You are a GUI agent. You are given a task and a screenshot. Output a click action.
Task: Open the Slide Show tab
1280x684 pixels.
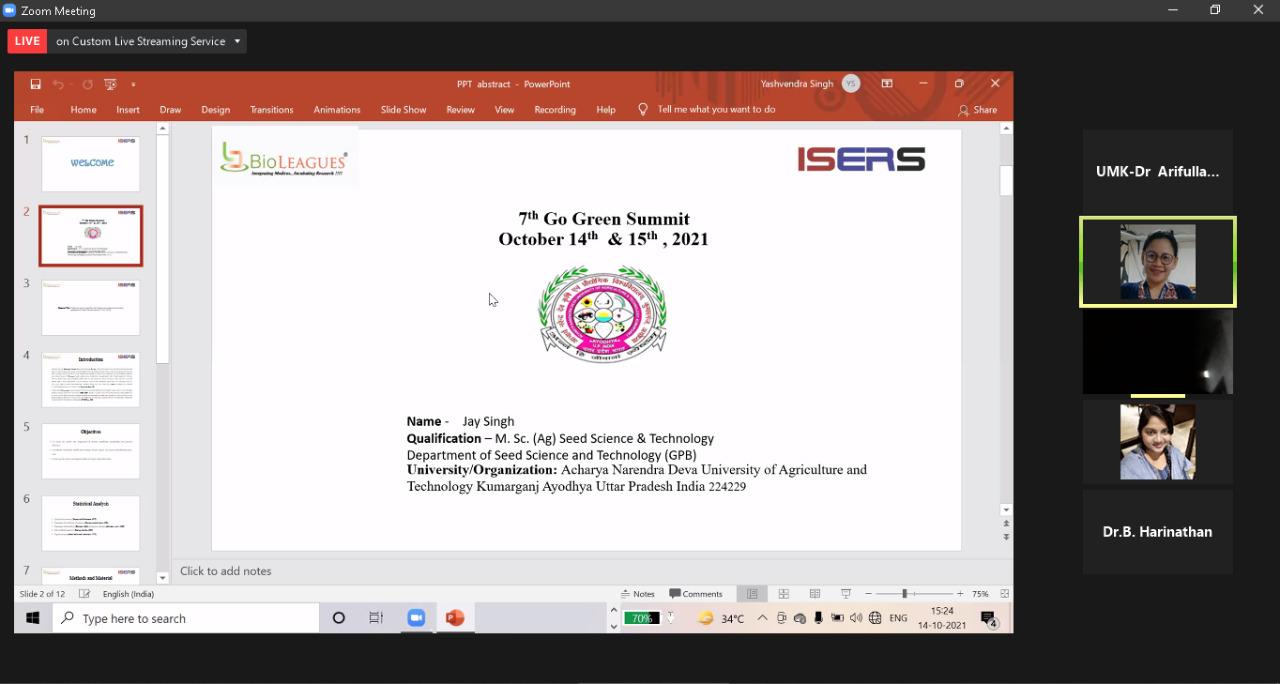(403, 110)
